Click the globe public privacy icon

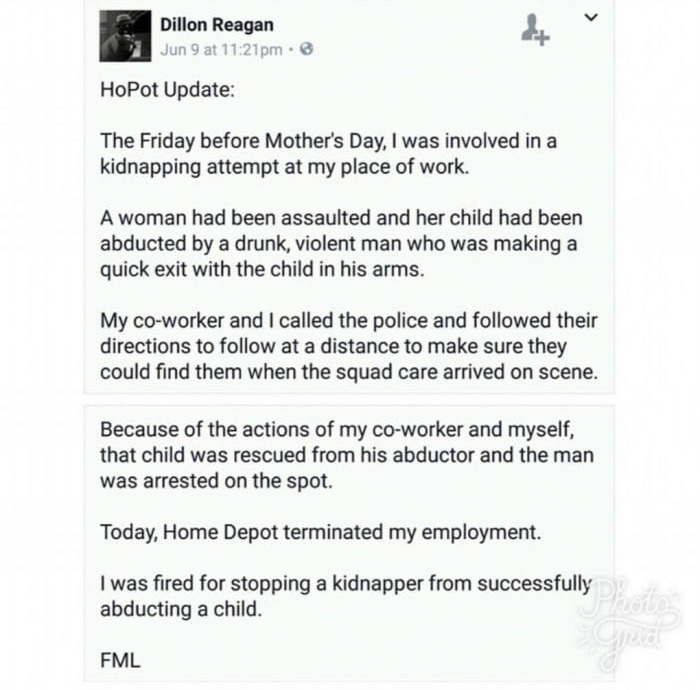tap(305, 50)
